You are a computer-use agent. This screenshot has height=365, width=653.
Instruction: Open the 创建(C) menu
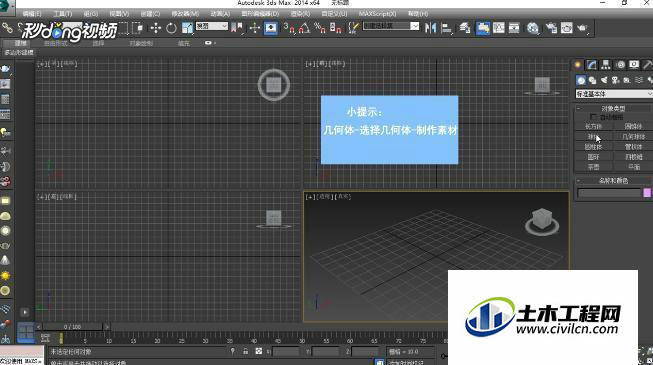[x=150, y=14]
